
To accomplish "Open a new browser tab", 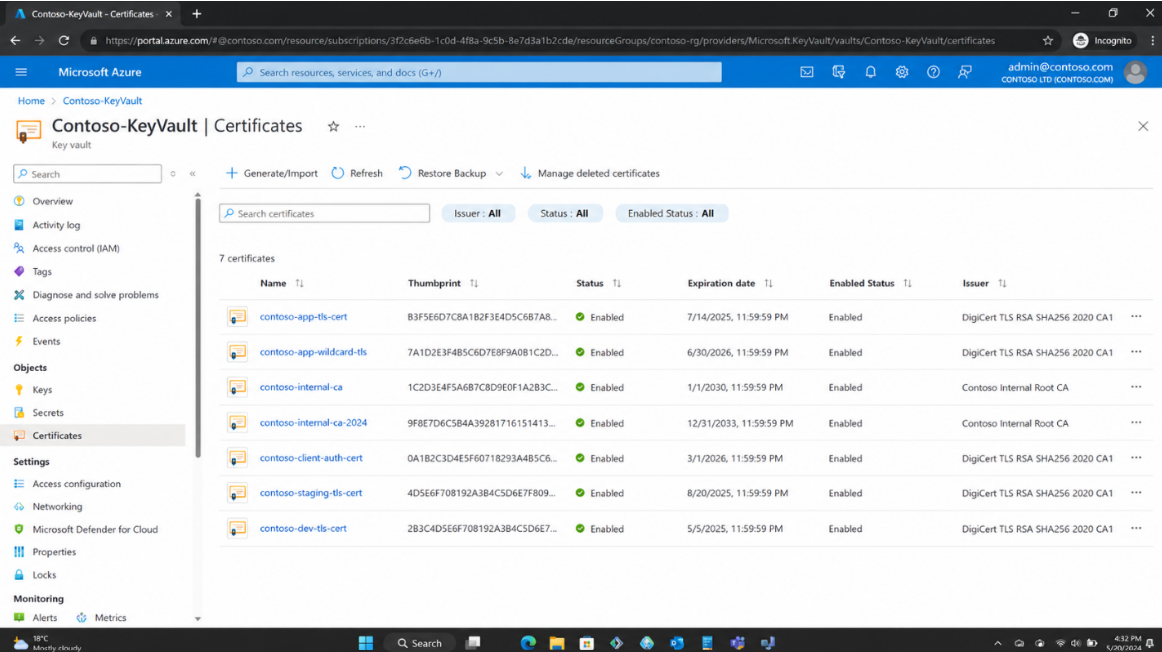I will [x=196, y=14].
